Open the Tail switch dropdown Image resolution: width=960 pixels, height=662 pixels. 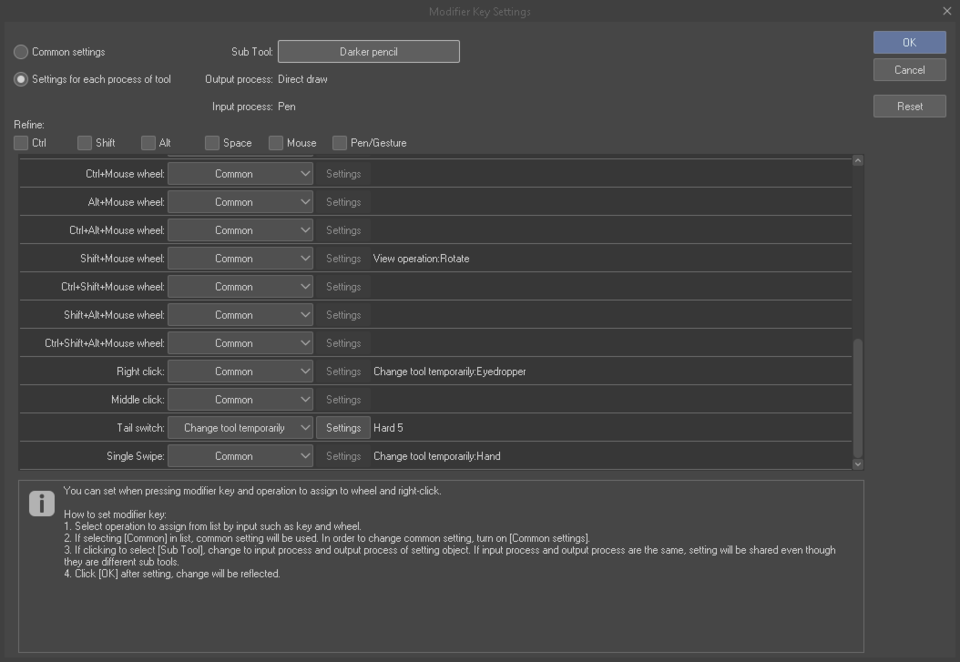tap(240, 427)
